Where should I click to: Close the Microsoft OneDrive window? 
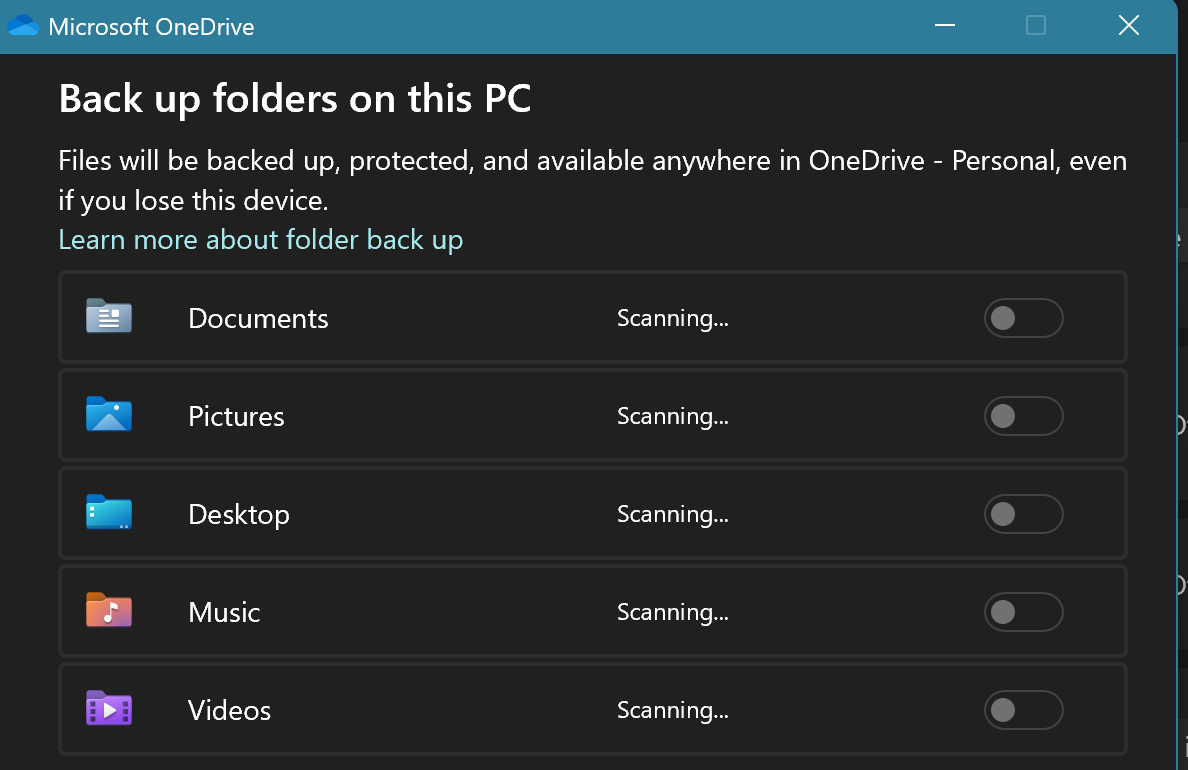[1129, 26]
